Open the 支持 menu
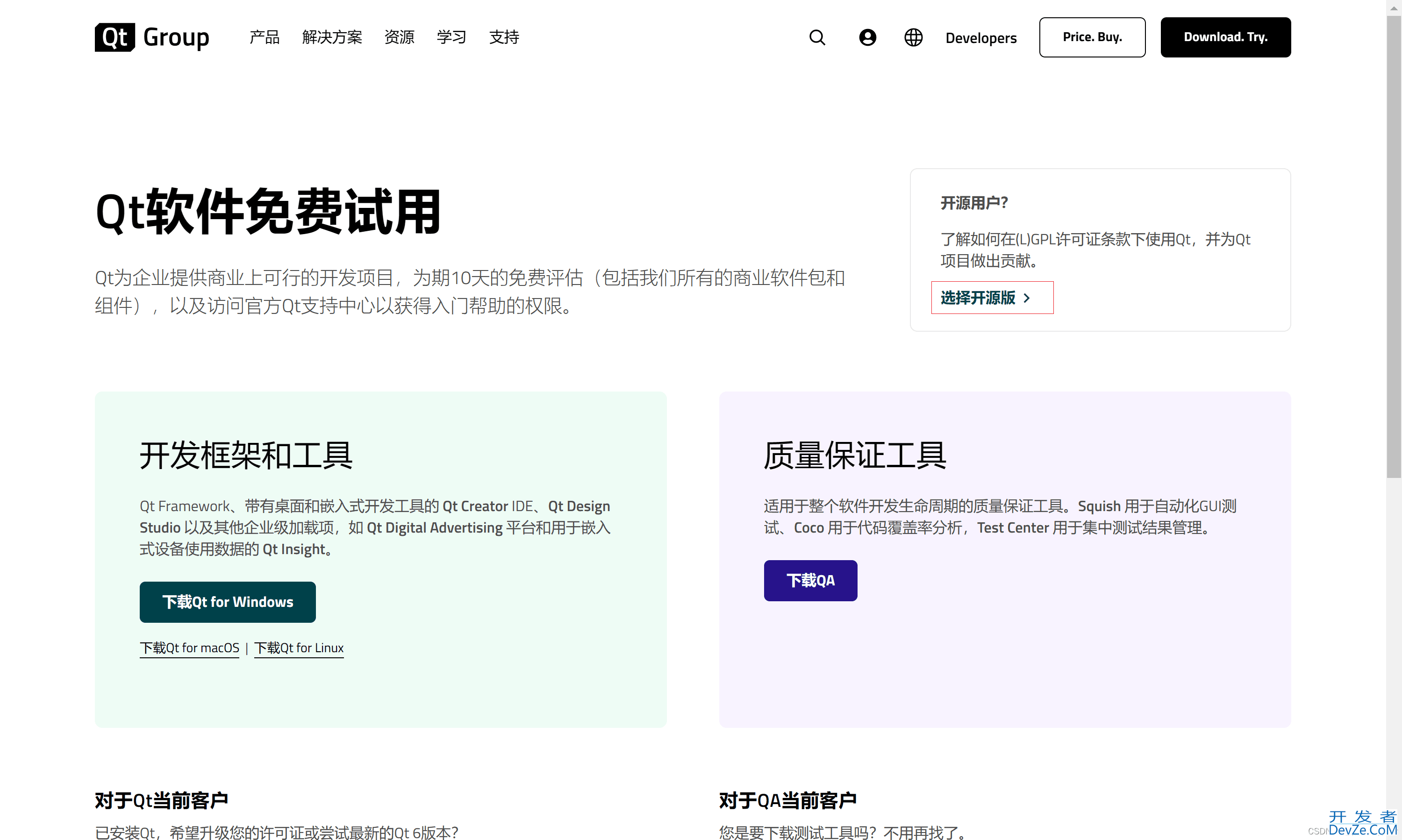Image resolution: width=1402 pixels, height=840 pixels. (504, 37)
